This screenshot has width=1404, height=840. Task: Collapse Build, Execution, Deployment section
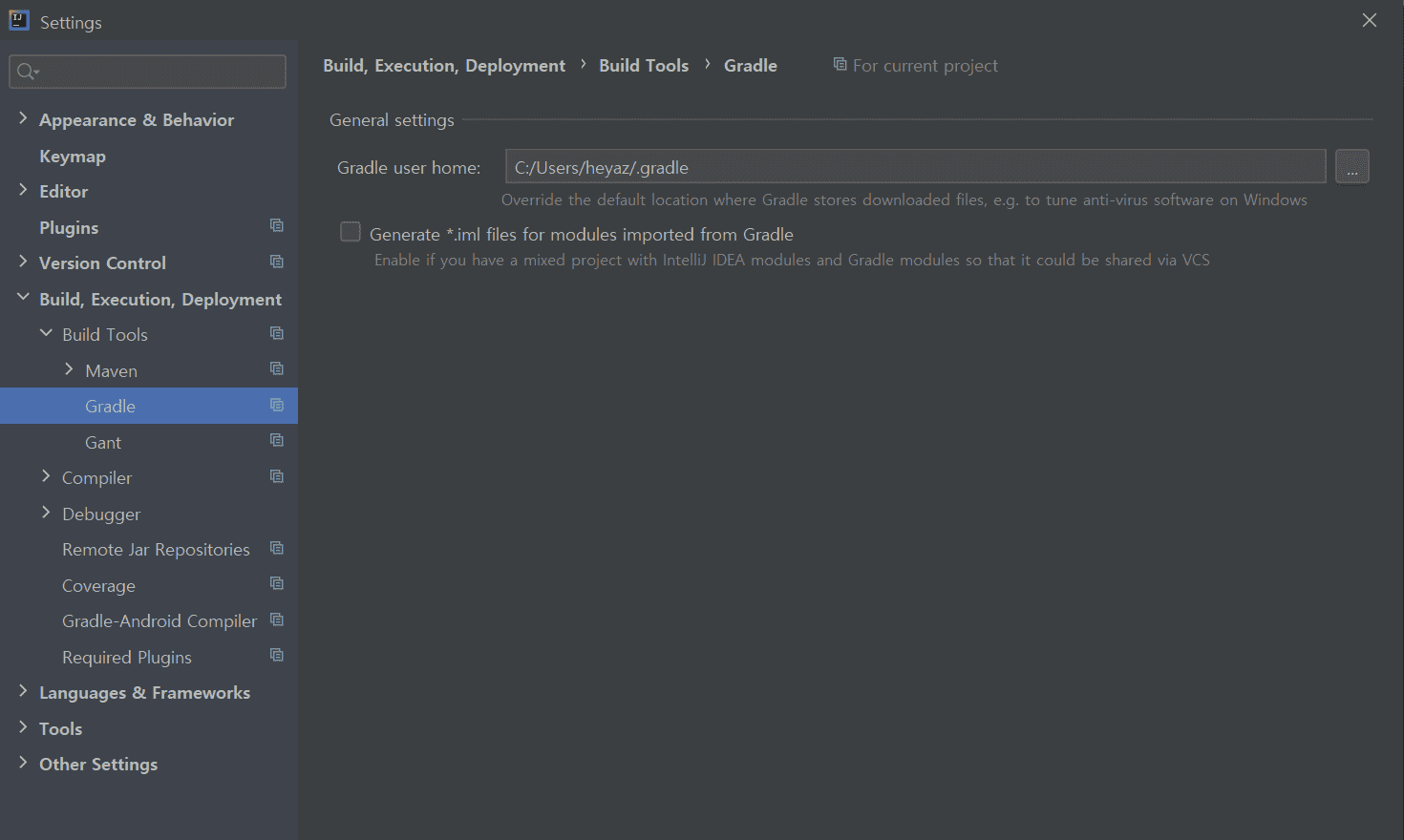23,298
